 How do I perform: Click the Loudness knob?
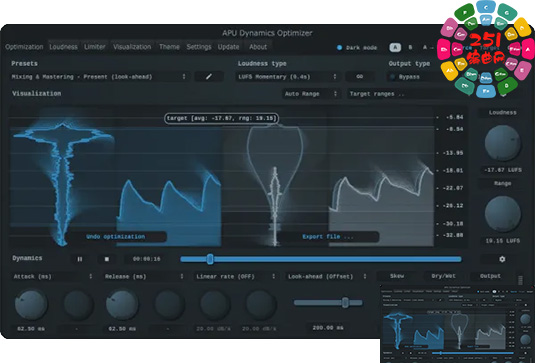503,143
